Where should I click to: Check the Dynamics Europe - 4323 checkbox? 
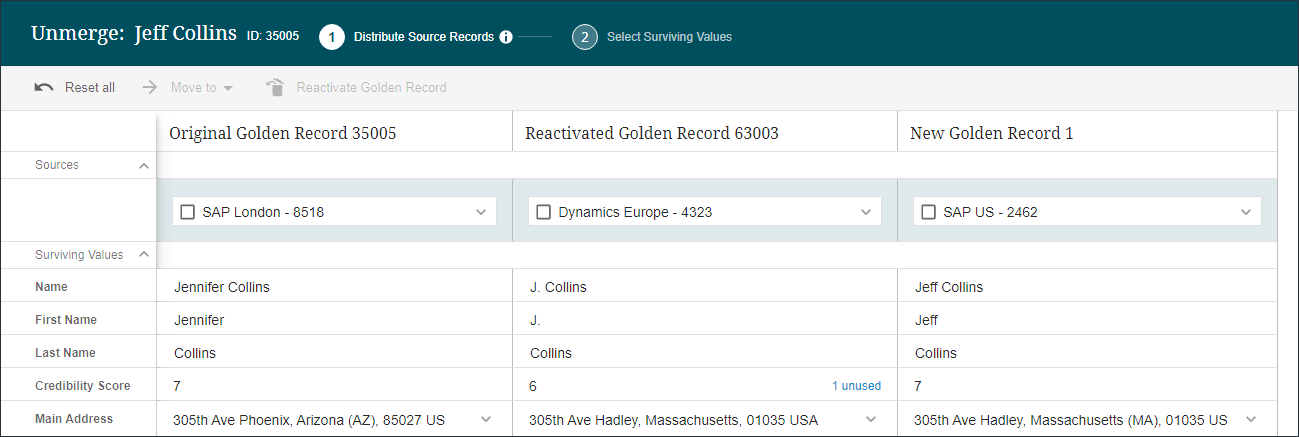[544, 212]
